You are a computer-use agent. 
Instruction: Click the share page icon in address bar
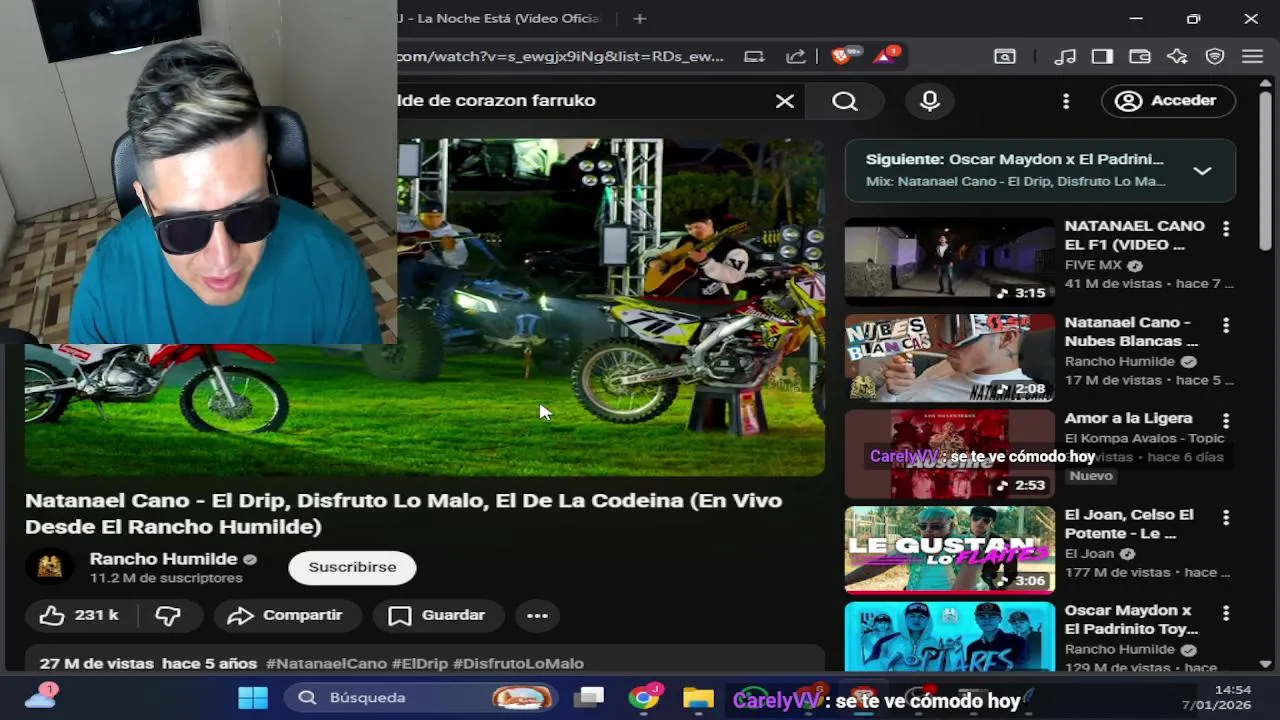[796, 57]
